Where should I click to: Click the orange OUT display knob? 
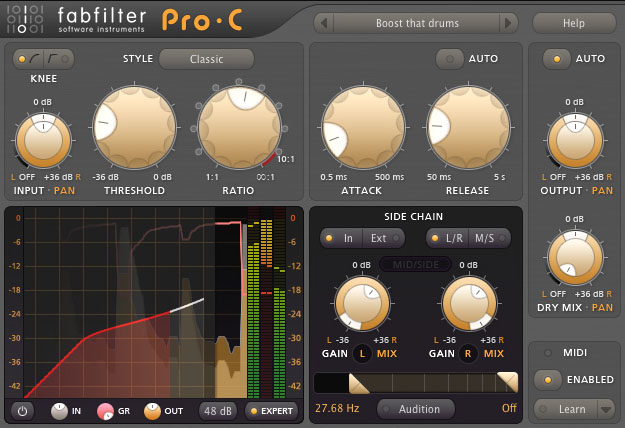click(152, 411)
